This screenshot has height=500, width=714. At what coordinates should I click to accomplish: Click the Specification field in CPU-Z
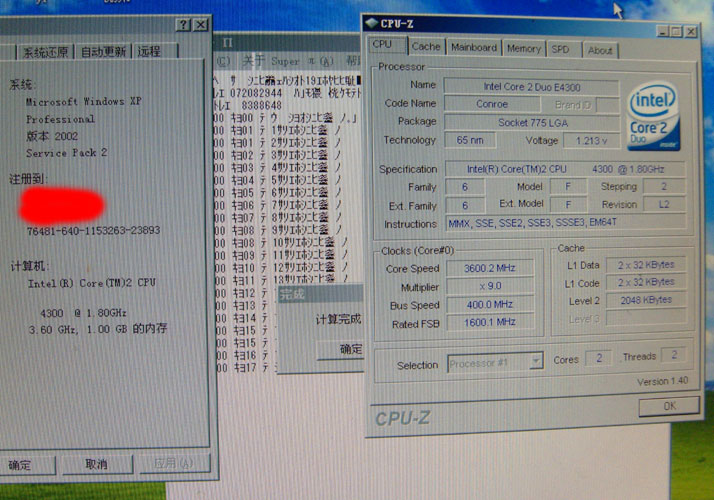[x=565, y=169]
